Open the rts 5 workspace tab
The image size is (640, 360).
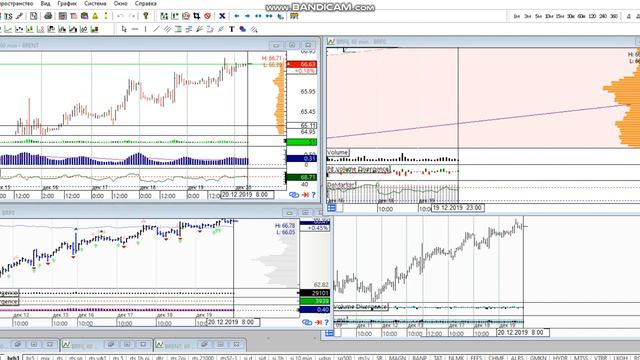[118, 358]
